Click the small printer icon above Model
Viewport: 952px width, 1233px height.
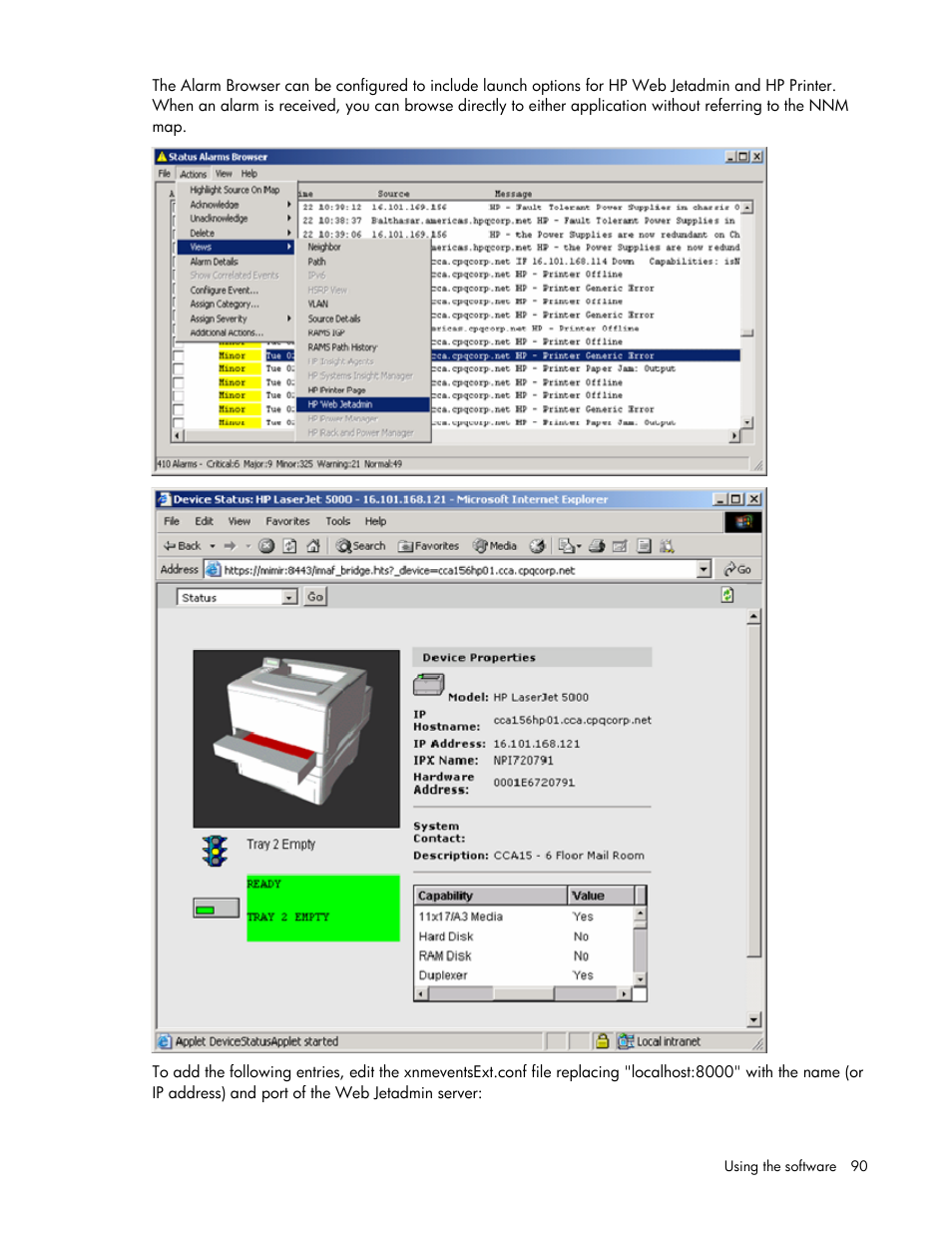click(x=428, y=684)
